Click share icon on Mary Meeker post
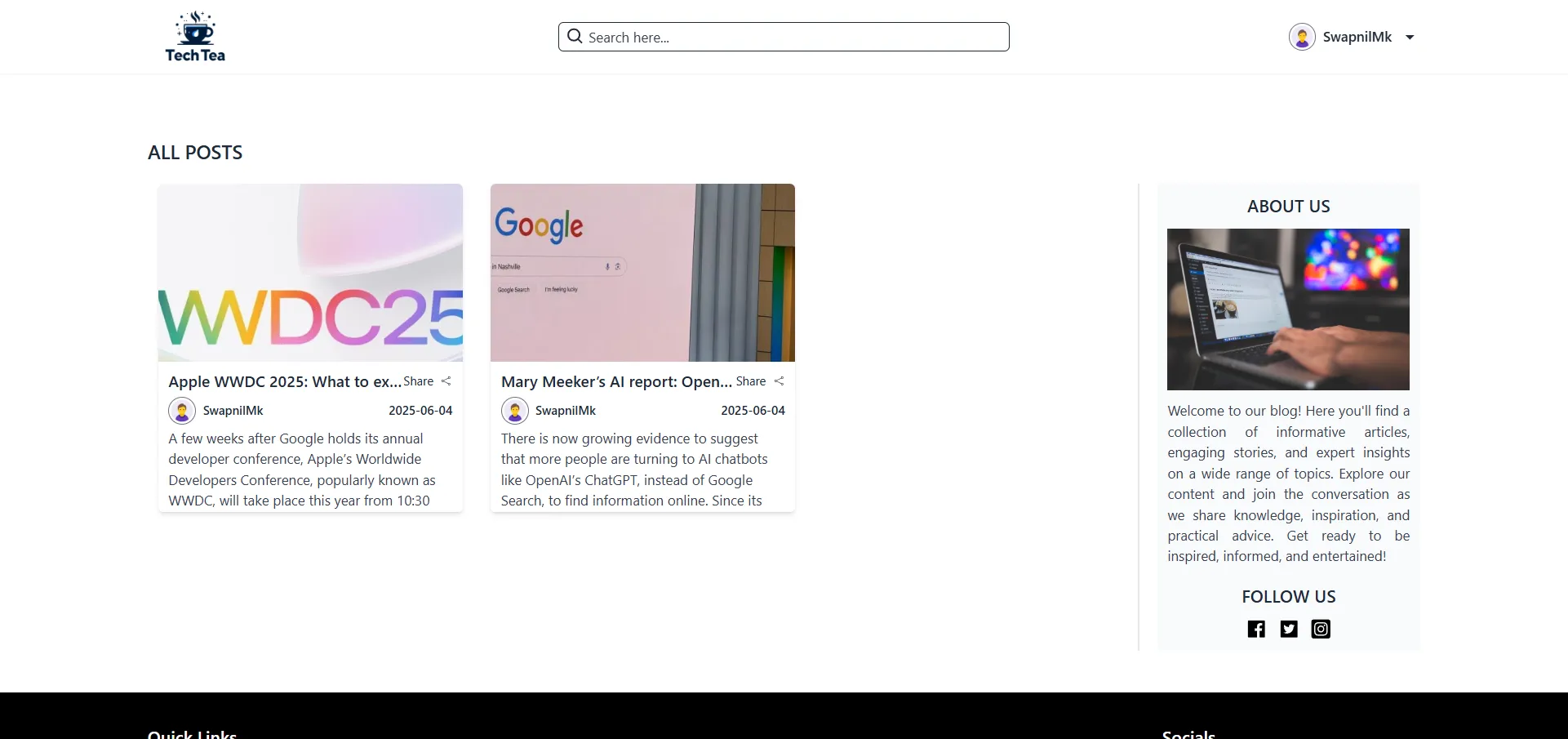This screenshot has width=1568, height=739. click(780, 381)
